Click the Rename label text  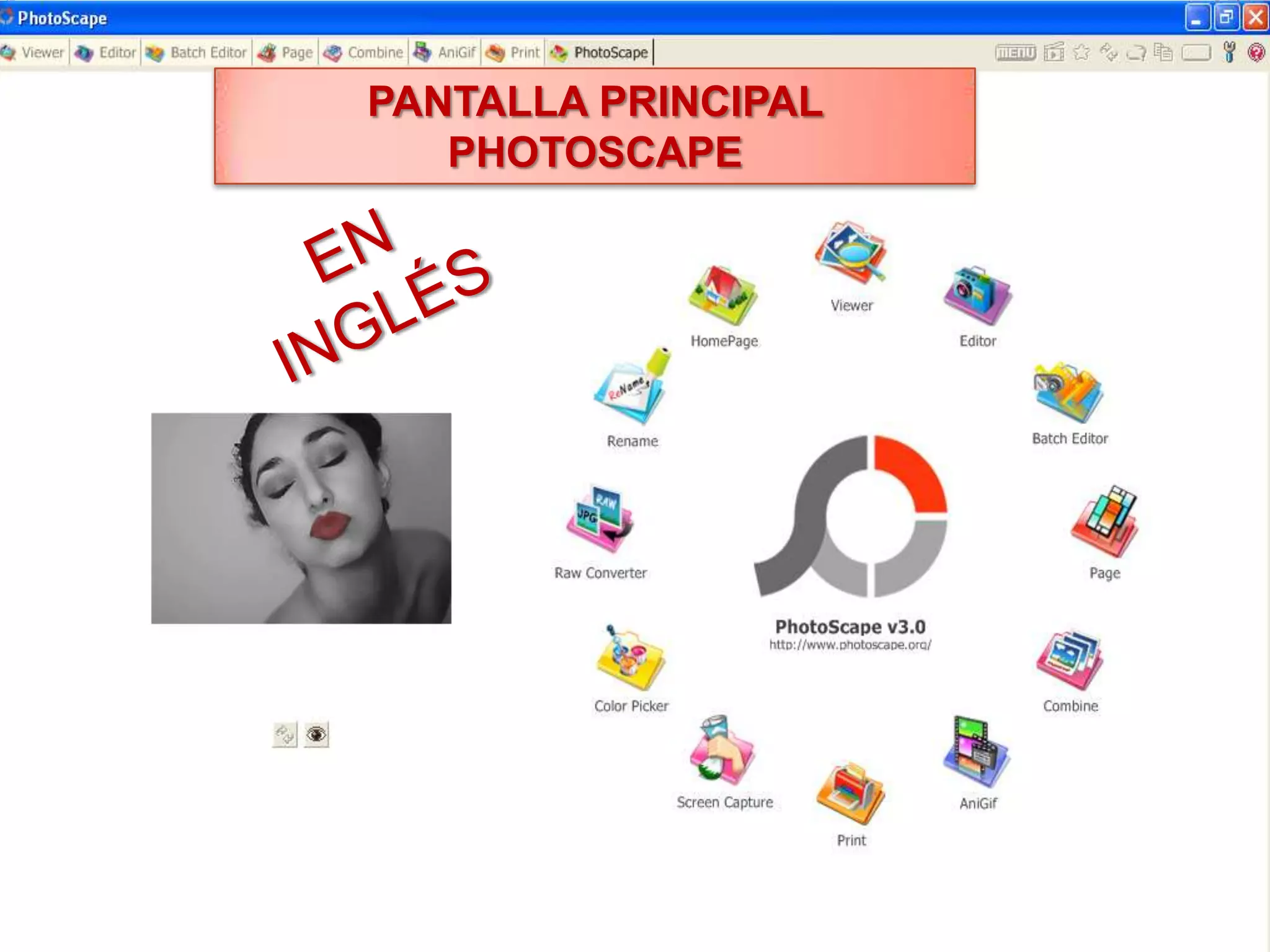click(633, 441)
